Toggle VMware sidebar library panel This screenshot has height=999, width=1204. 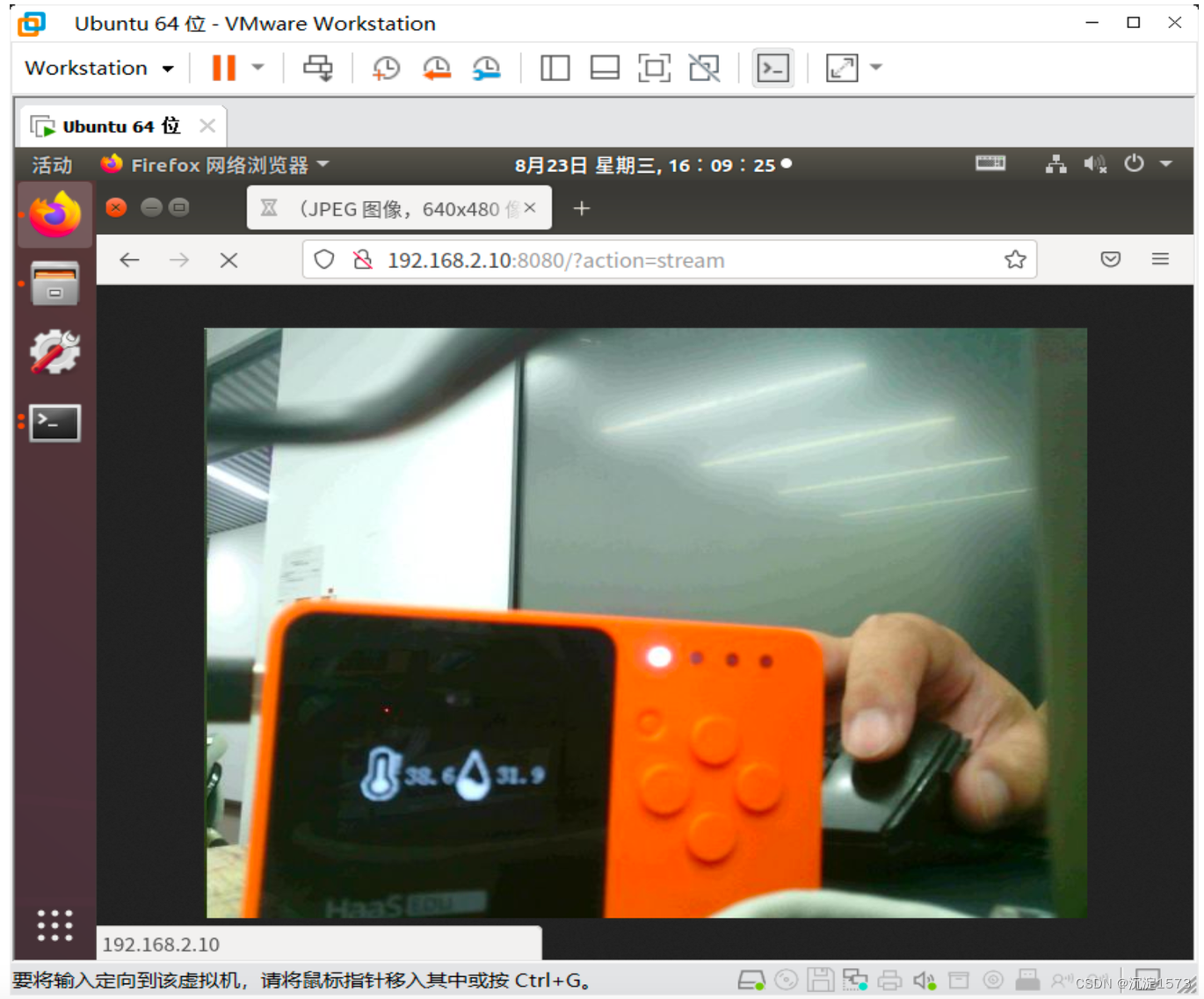coord(555,68)
